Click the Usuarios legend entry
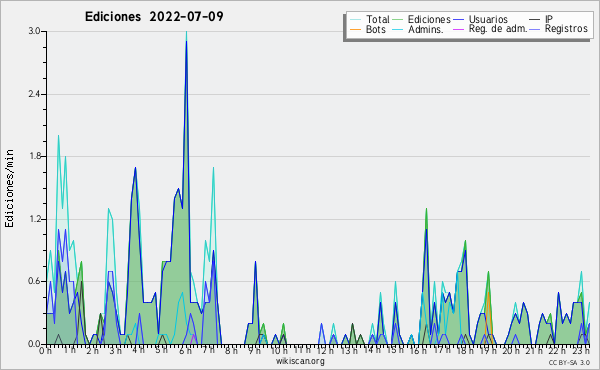Image resolution: width=600 pixels, height=370 pixels. coord(480,19)
